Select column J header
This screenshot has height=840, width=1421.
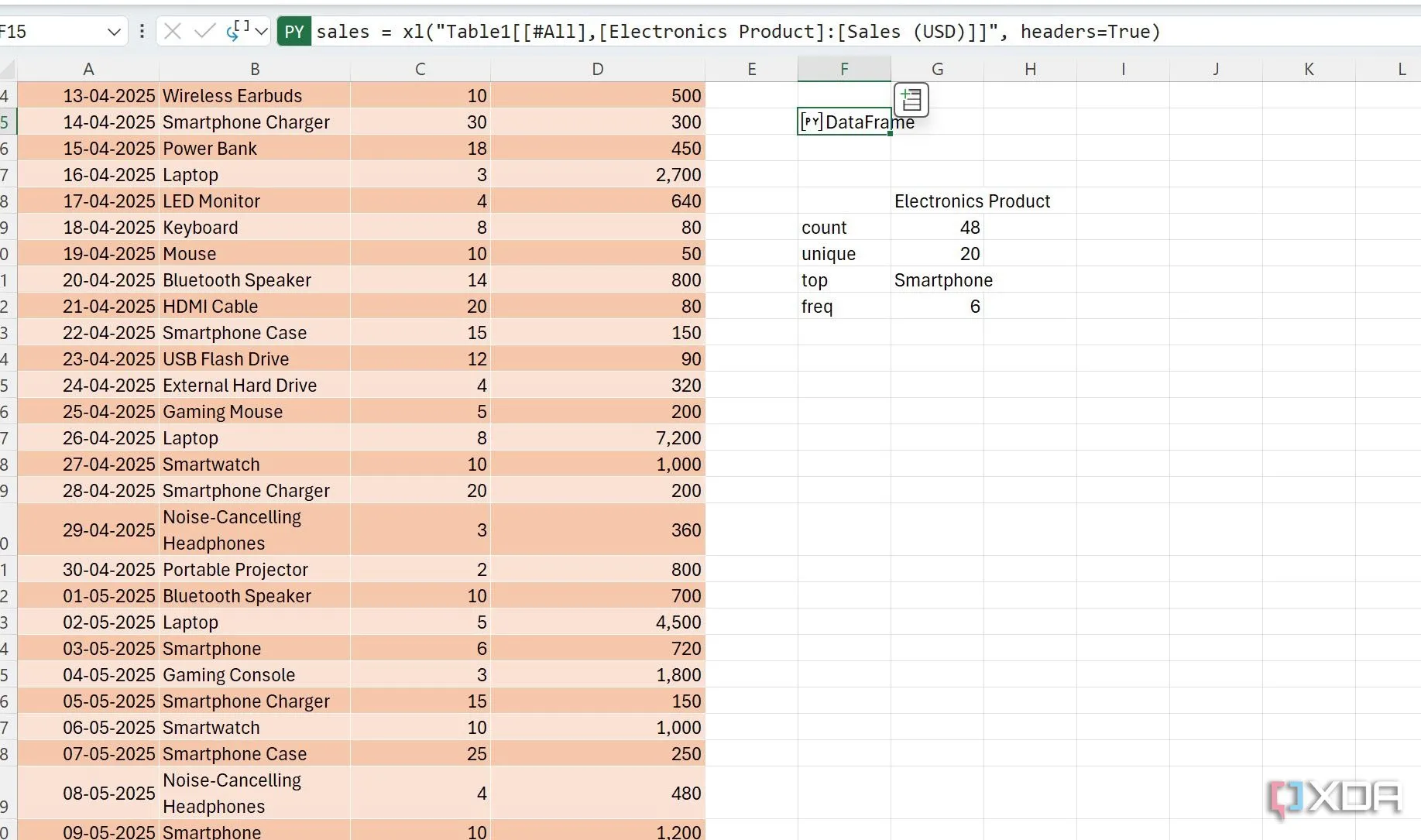click(1216, 69)
